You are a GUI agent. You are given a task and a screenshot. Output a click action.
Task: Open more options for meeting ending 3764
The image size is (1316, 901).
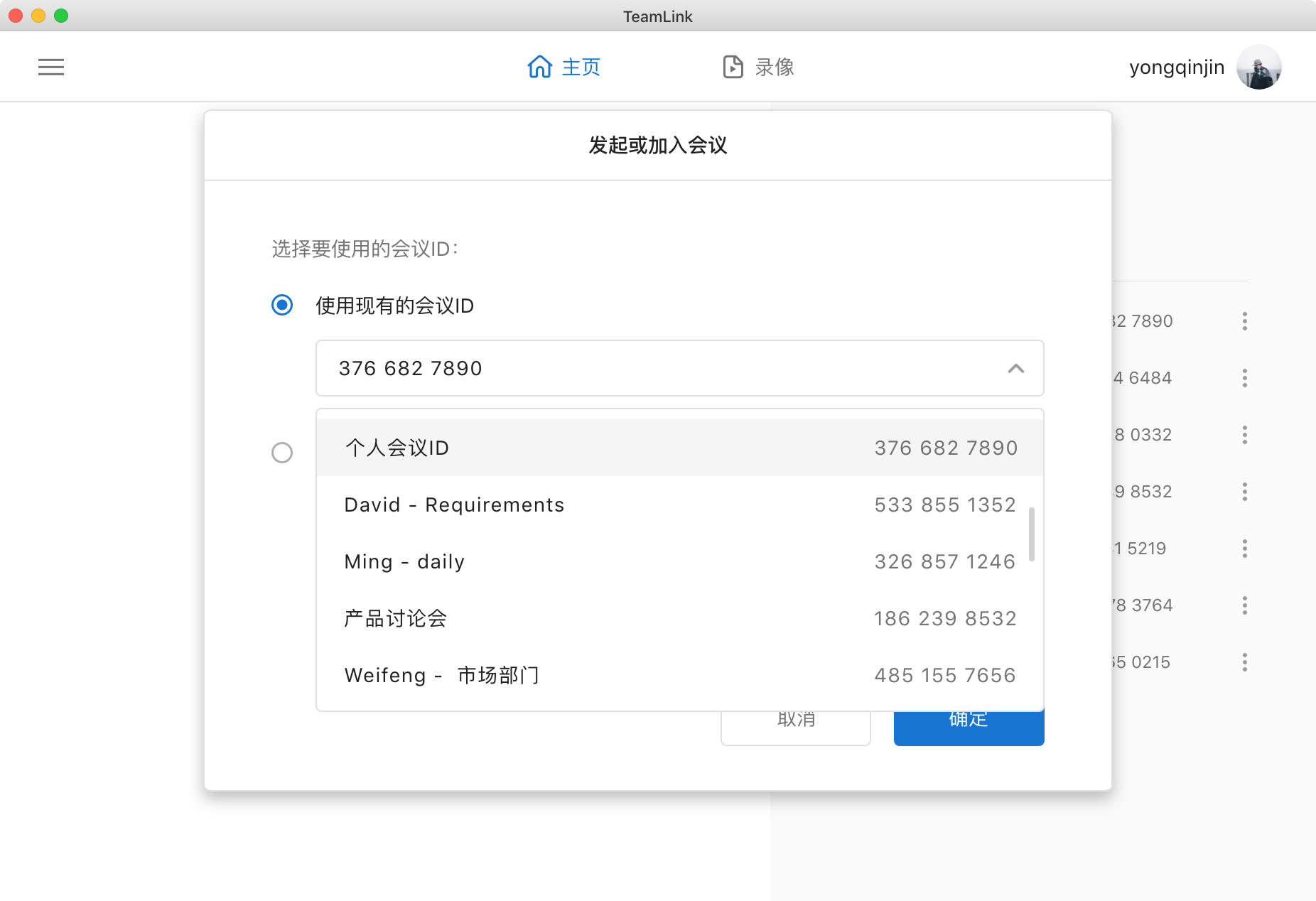[1244, 605]
